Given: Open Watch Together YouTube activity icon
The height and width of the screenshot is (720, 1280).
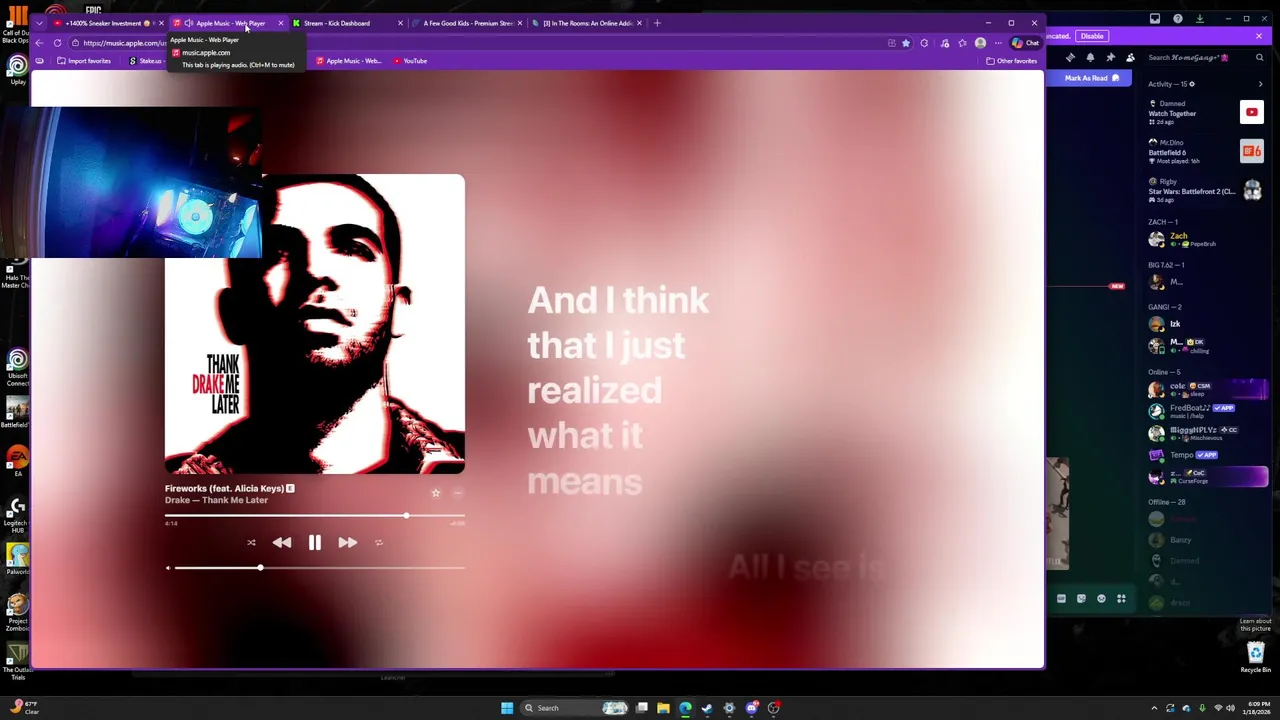Looking at the screenshot, I should click(x=1252, y=112).
